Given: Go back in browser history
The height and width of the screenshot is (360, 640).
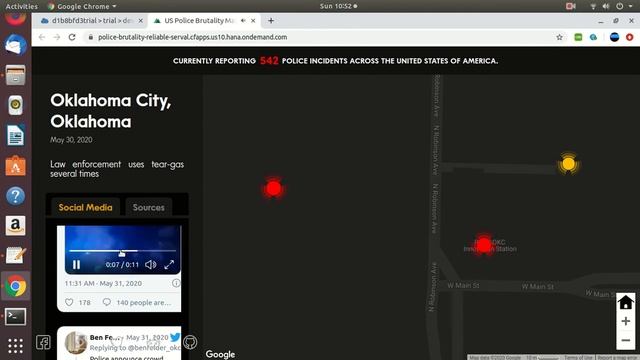Looking at the screenshot, I should coord(42,37).
